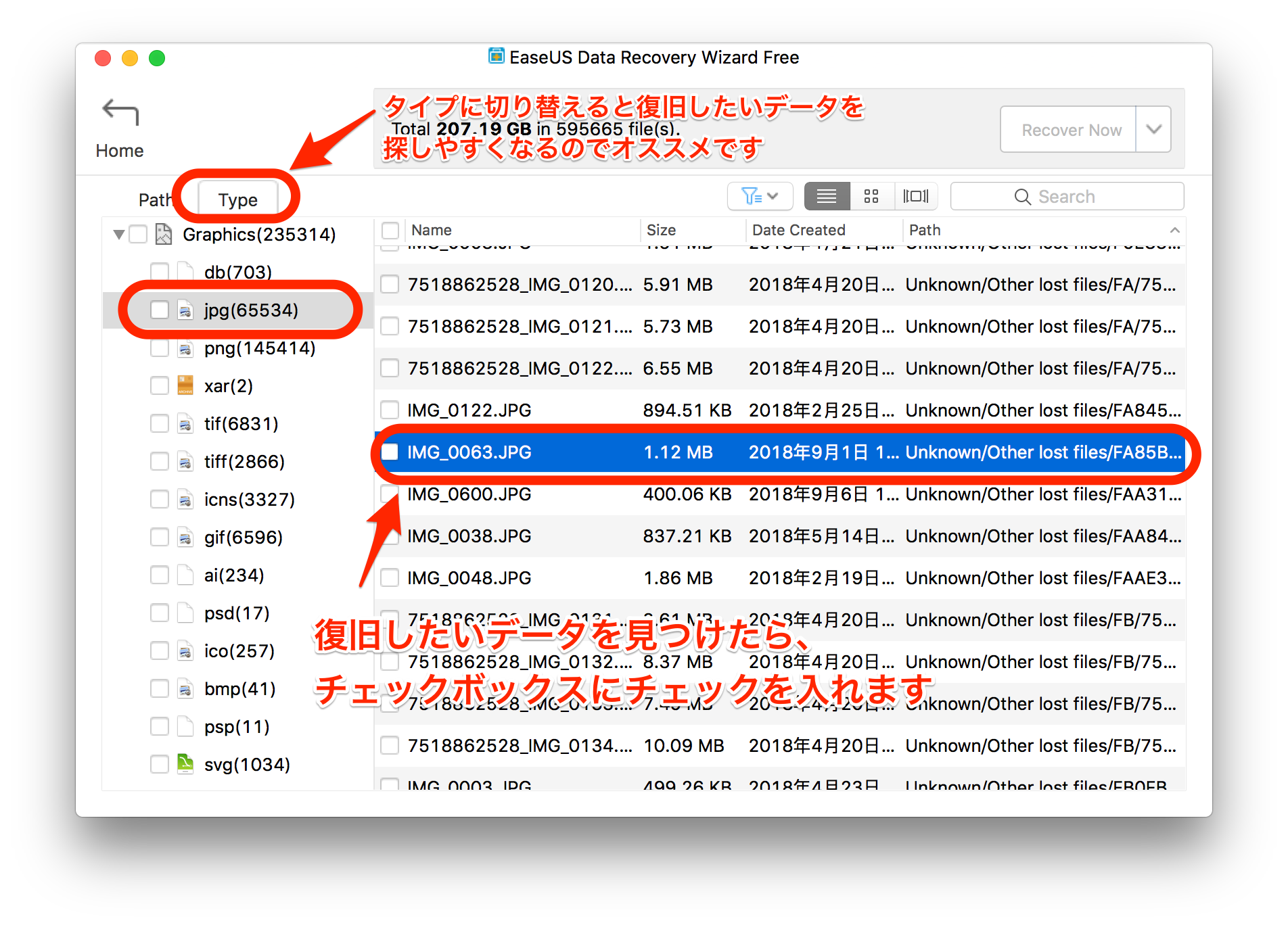Switch to cover flow view icon
1288x925 pixels.
tap(915, 197)
